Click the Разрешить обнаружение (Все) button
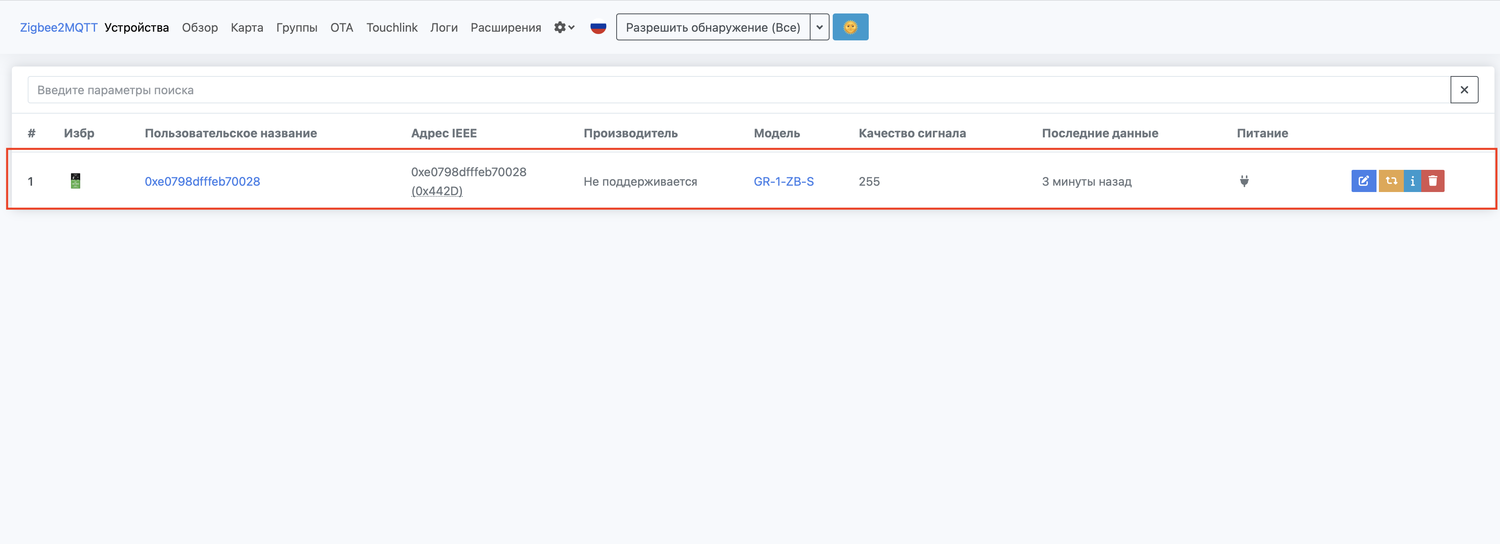This screenshot has height=544, width=1500. [712, 28]
